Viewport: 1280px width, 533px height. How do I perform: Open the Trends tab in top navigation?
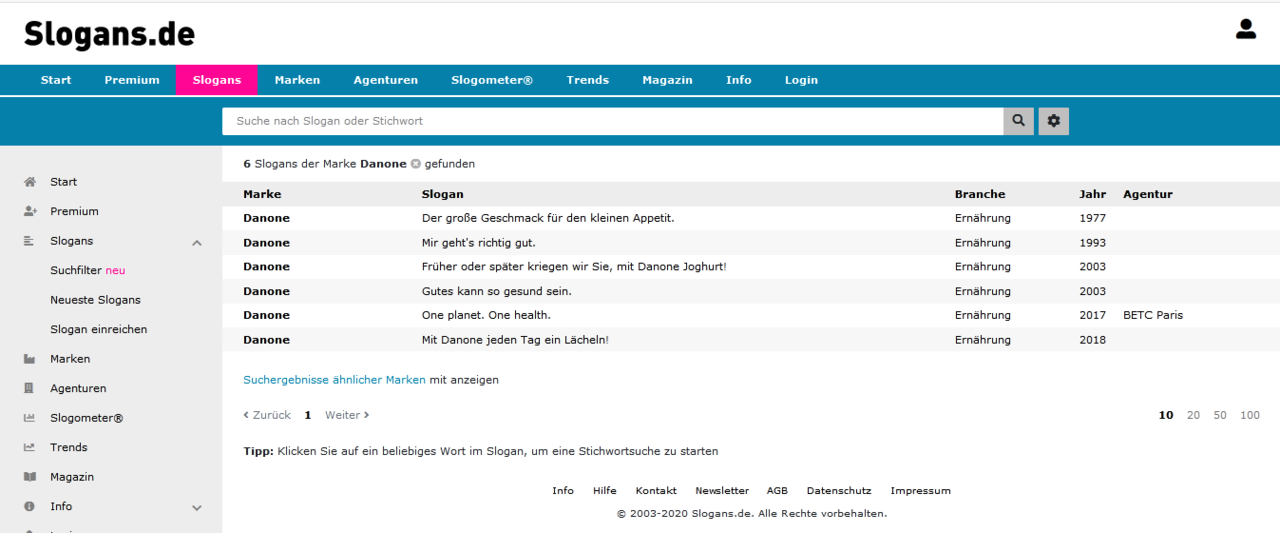(x=587, y=80)
